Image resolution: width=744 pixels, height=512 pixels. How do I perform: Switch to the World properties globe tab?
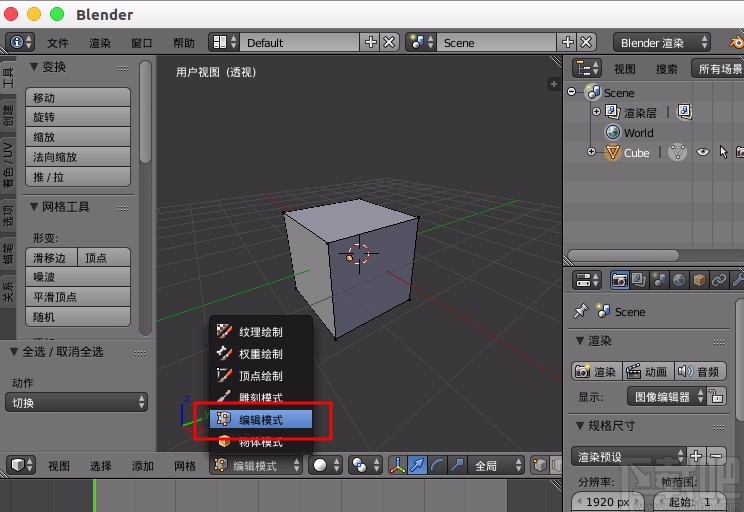[x=679, y=280]
